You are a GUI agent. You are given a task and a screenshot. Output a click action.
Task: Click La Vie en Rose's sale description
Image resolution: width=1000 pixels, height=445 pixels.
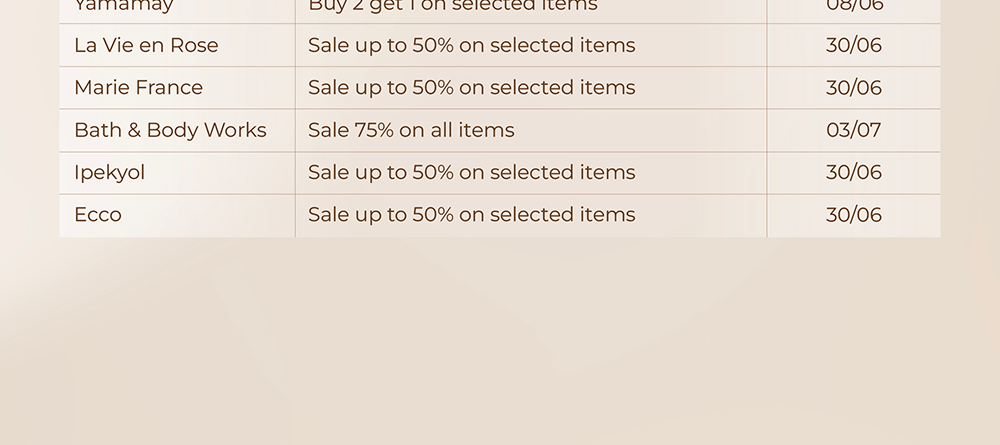pyautogui.click(x=471, y=45)
